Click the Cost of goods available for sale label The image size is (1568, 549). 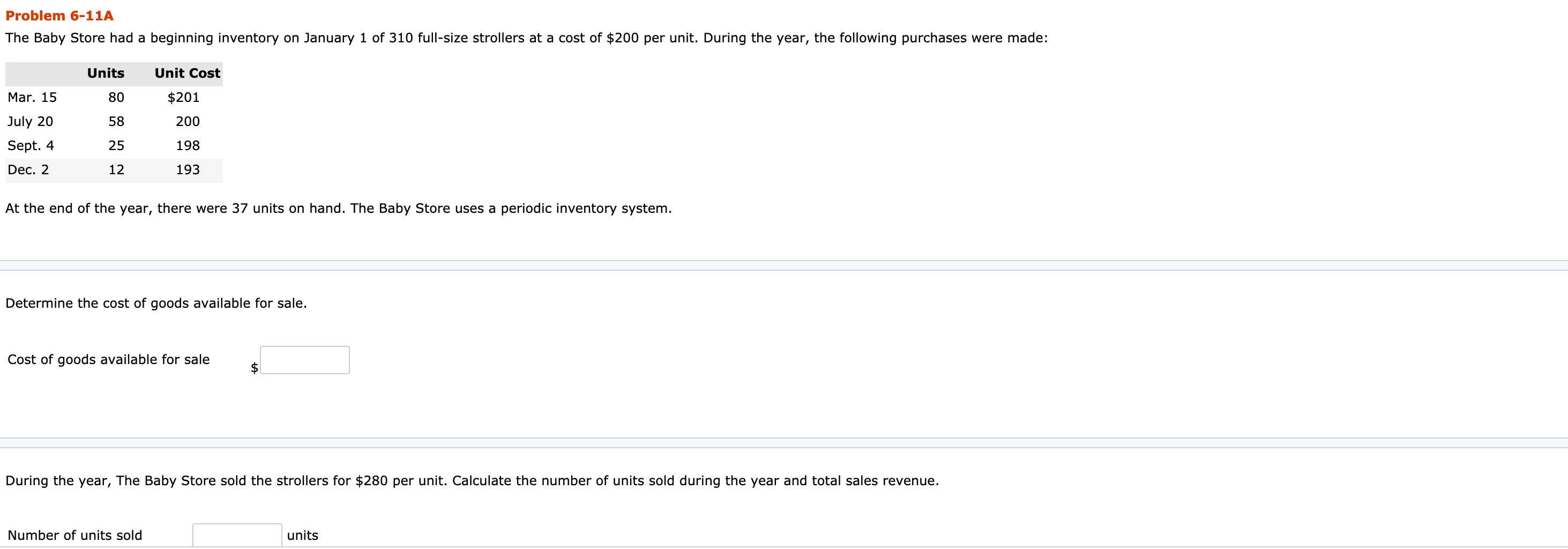click(x=108, y=359)
